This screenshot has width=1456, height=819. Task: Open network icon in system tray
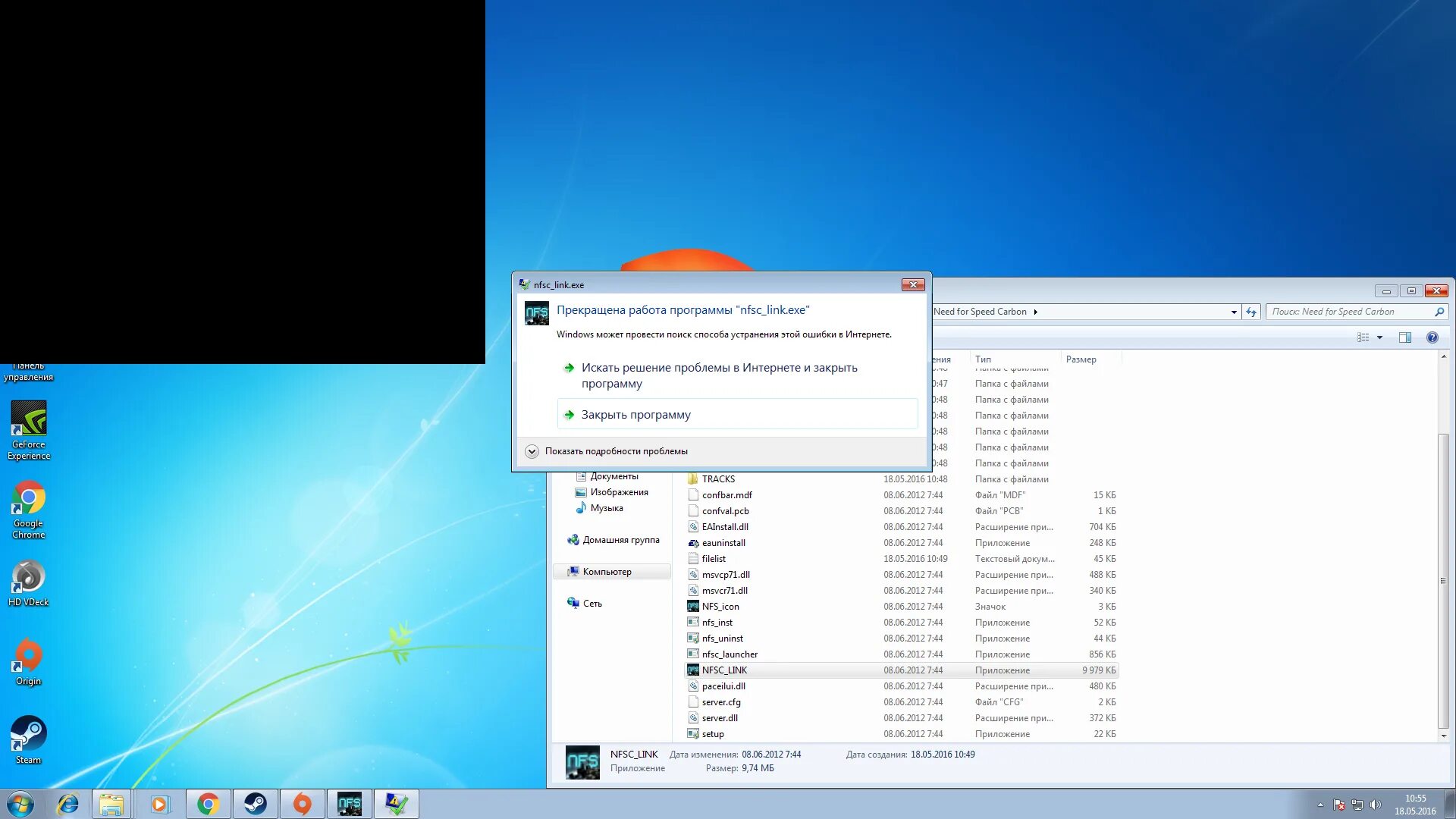[x=1357, y=805]
